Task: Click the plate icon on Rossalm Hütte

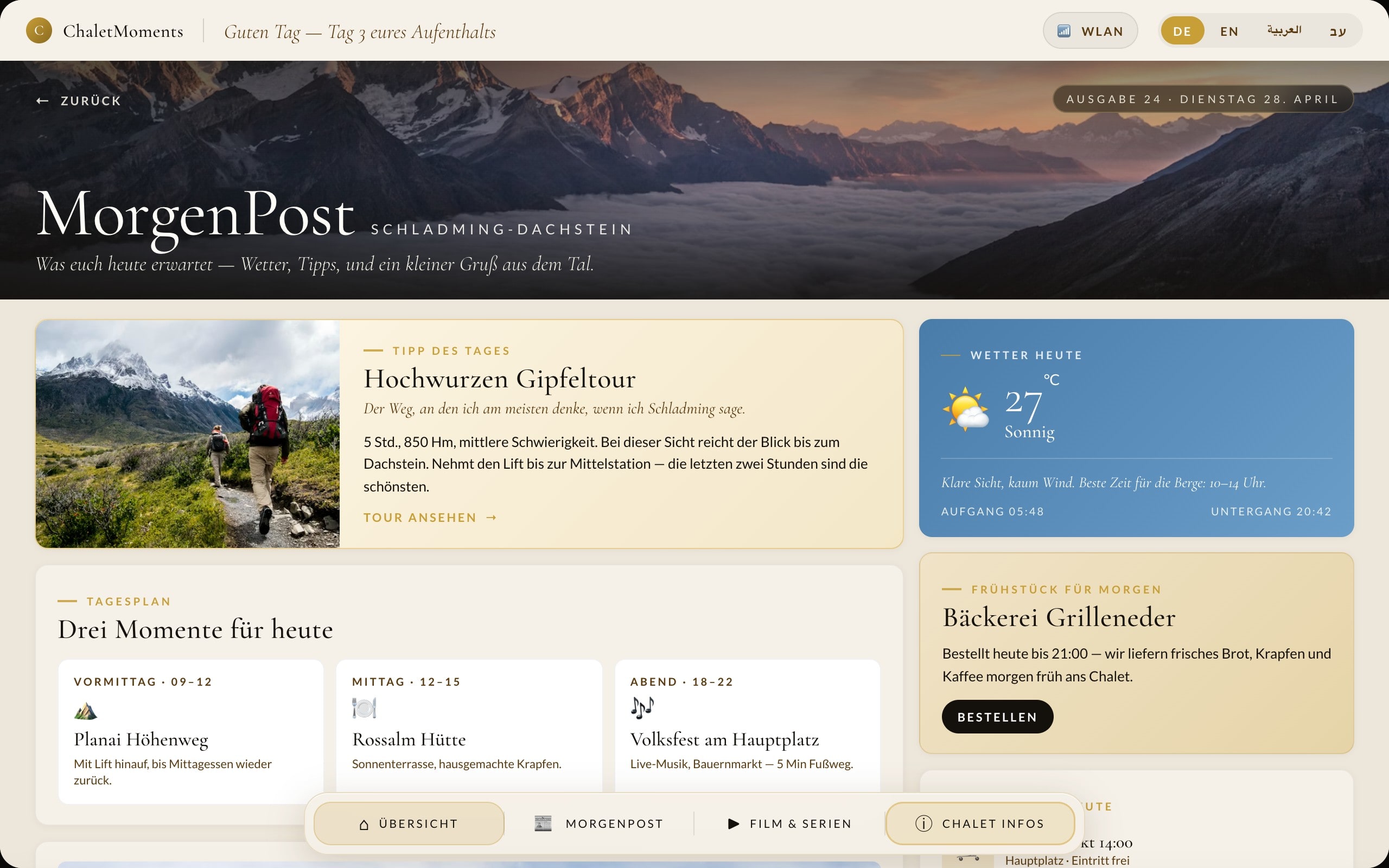Action: (x=364, y=708)
